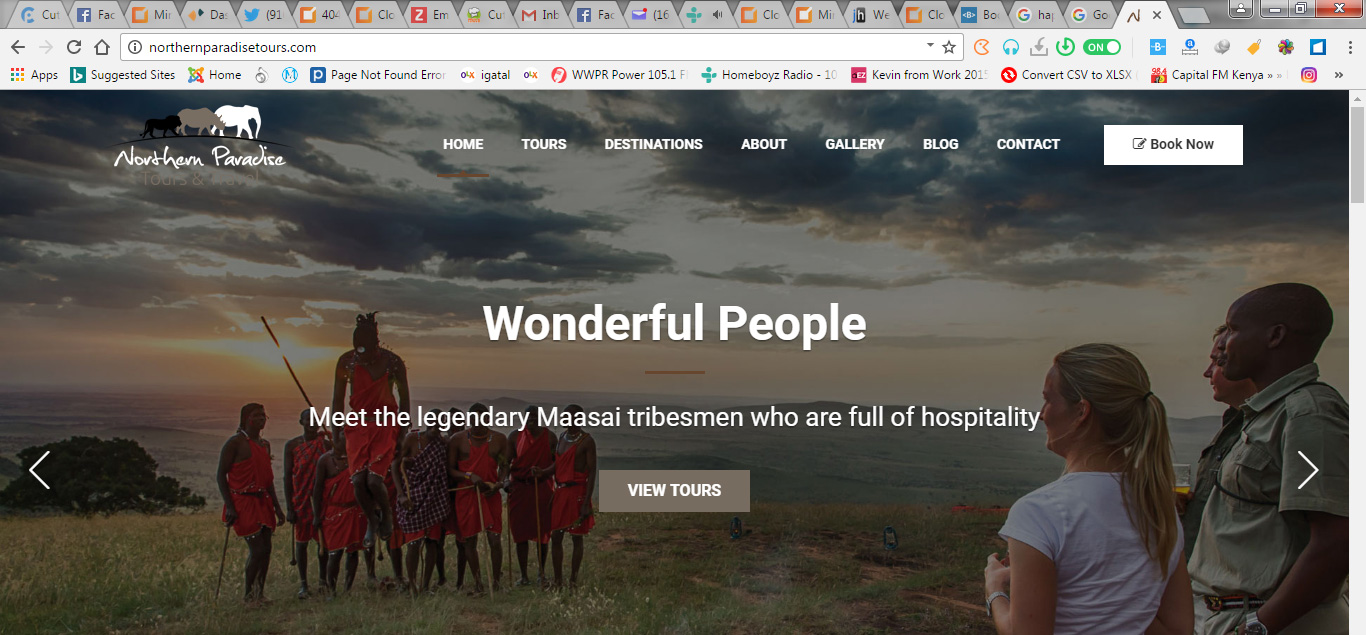Toggle the green ON extension switch
This screenshot has height=635, width=1366.
[1102, 47]
